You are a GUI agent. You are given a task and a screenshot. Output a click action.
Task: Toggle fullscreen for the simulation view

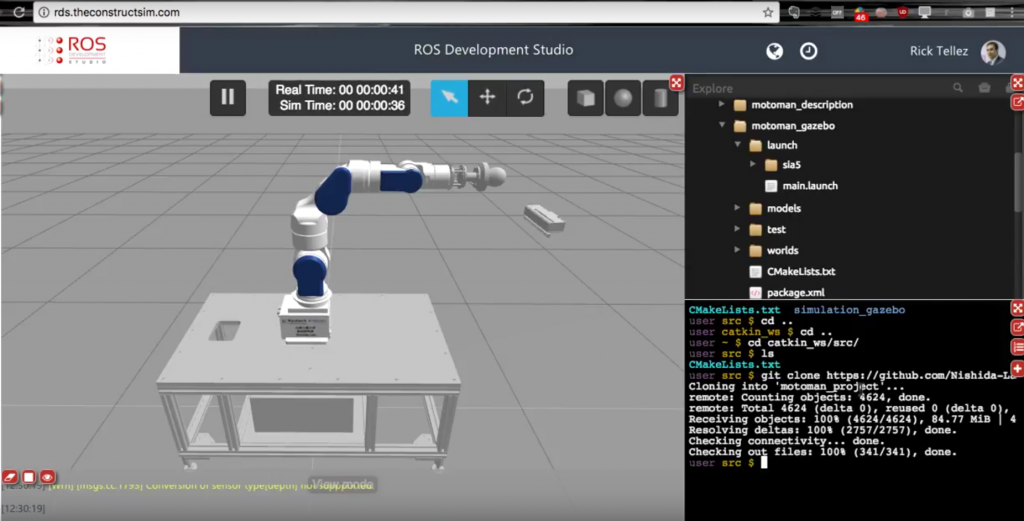[x=677, y=83]
